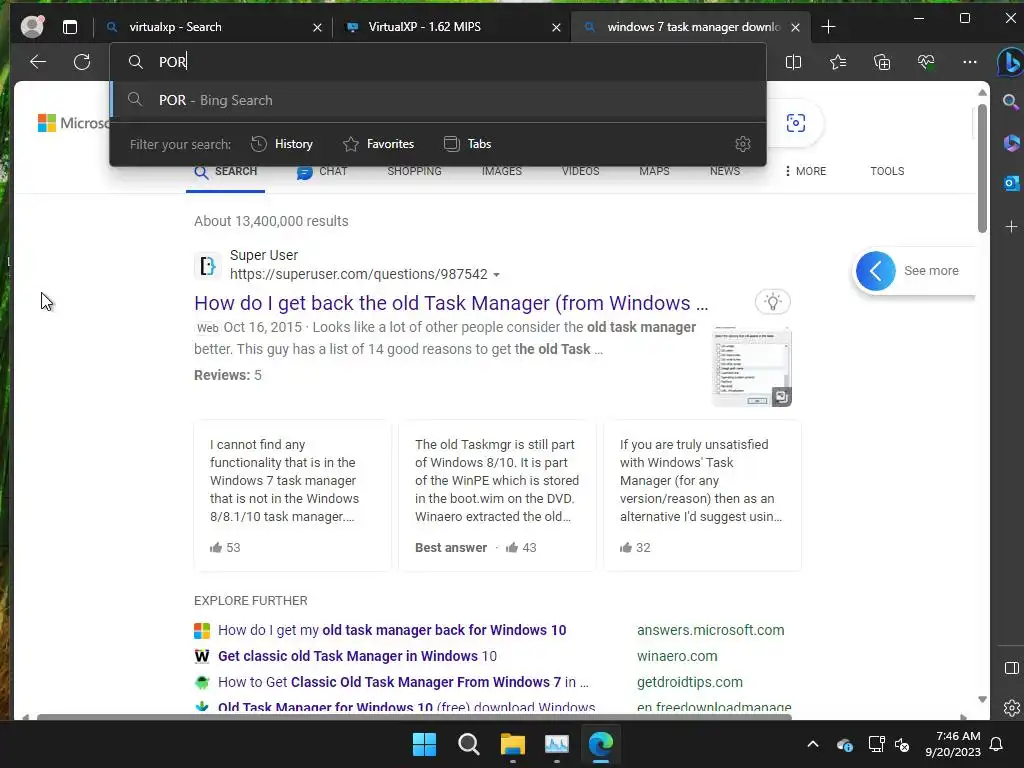Open 'Get classic old Task Manager in Windows 10'
This screenshot has height=768, width=1024.
tap(357, 656)
